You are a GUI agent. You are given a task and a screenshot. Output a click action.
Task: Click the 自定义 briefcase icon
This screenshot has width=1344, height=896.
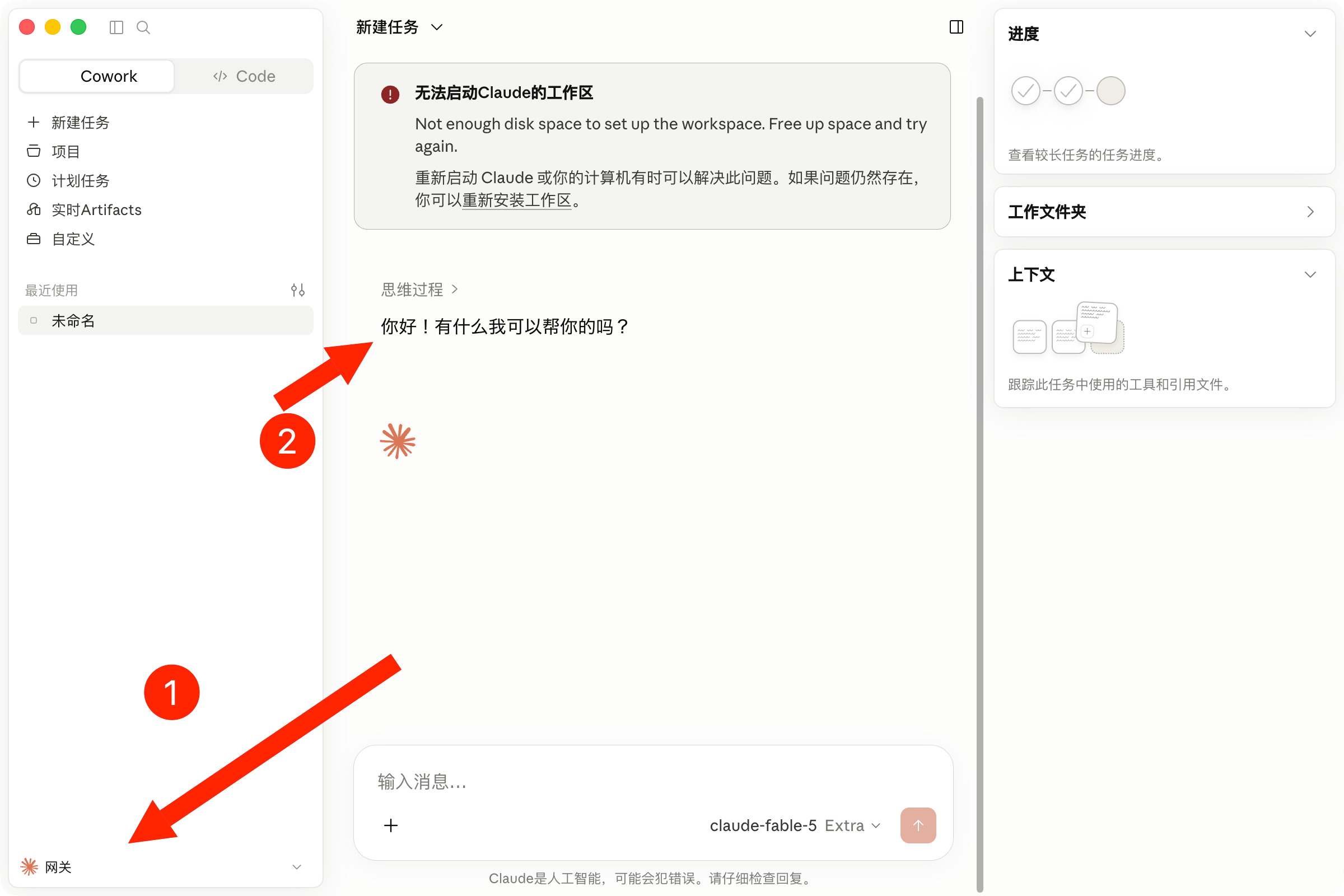[34, 239]
